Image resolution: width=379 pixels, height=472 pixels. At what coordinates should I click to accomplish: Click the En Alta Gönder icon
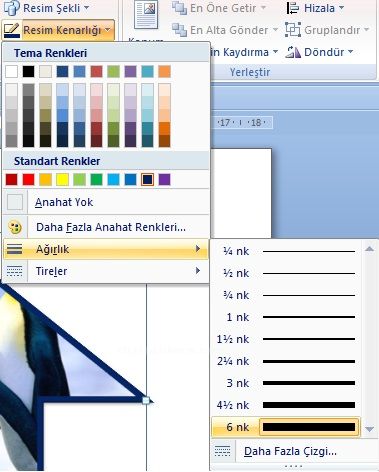pos(179,30)
